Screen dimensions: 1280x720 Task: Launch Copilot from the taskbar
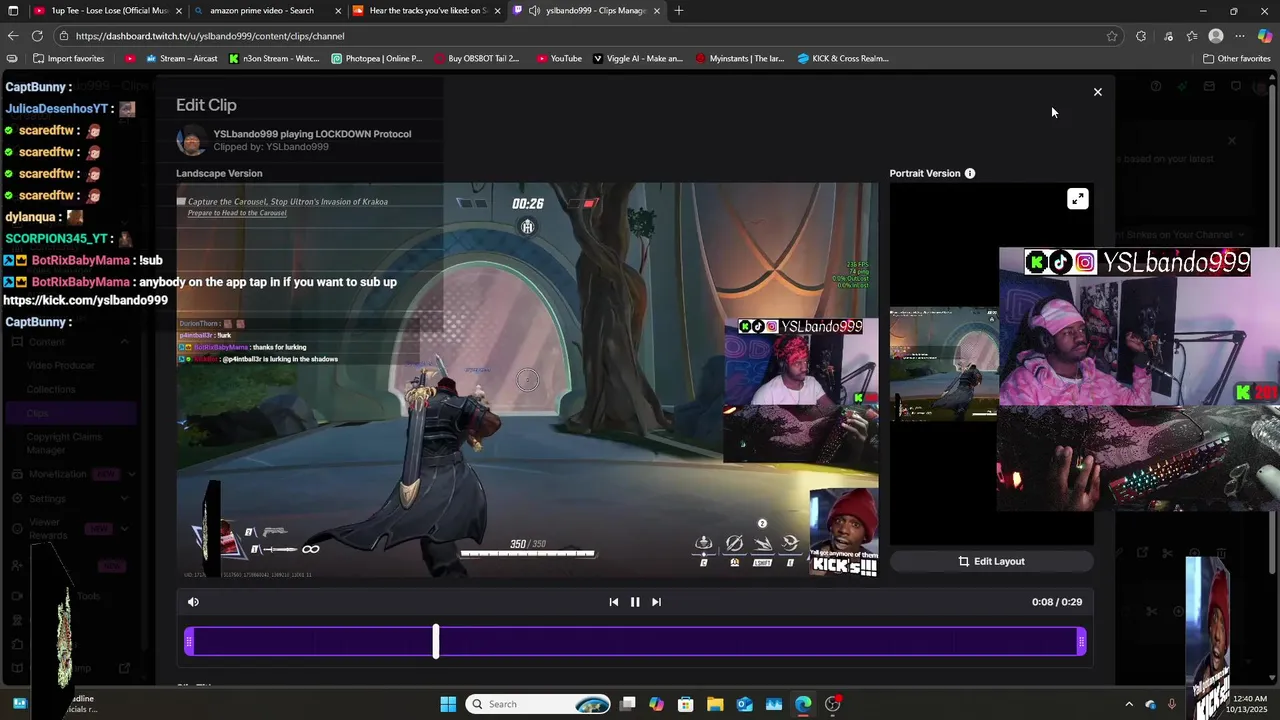(x=656, y=704)
